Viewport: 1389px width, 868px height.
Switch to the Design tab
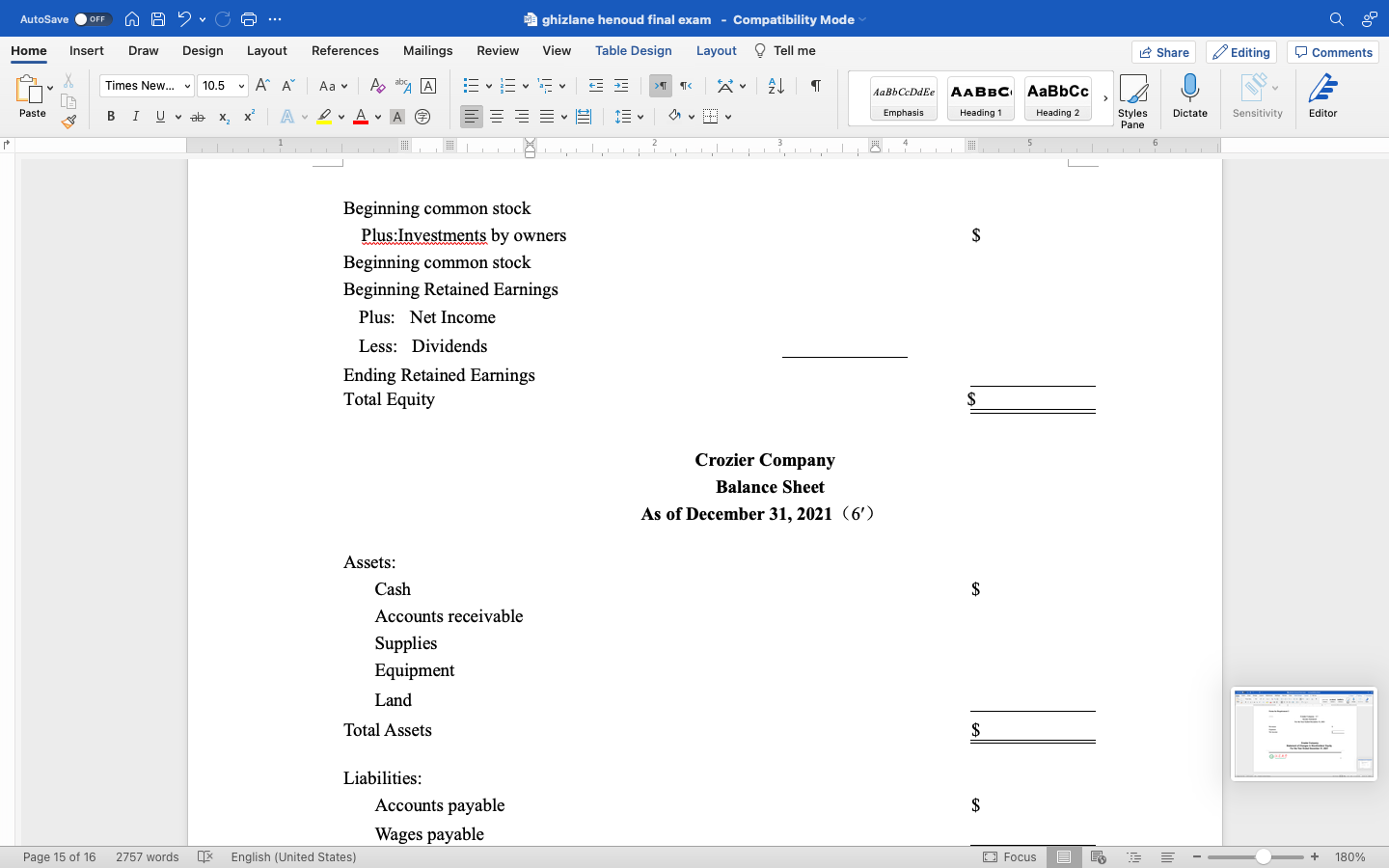(x=203, y=50)
